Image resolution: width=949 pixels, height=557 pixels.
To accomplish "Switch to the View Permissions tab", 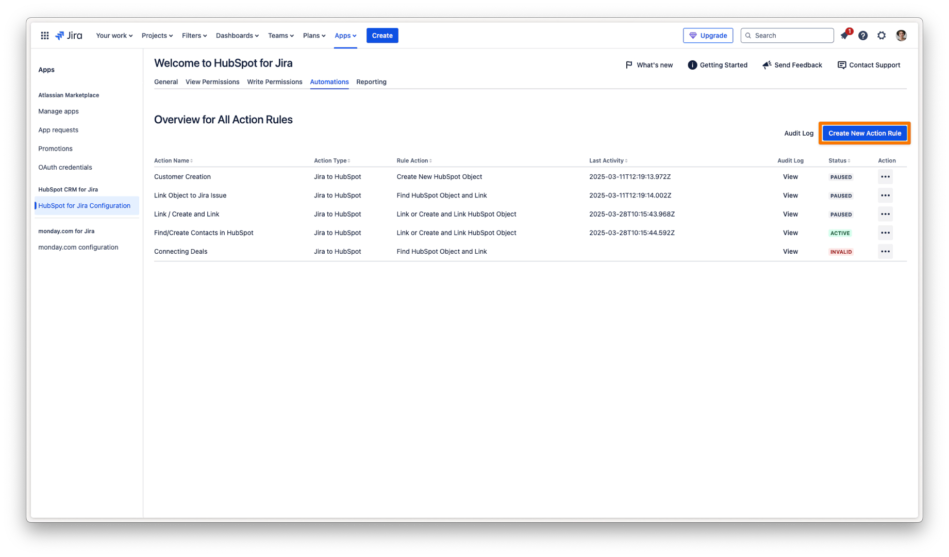I will (x=212, y=82).
